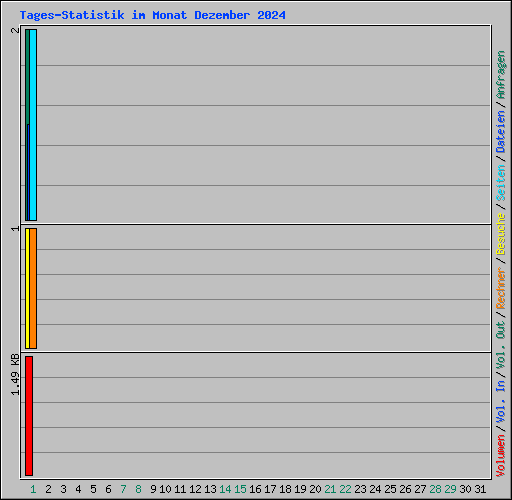Click day label '2' on the x-axis

pos(48,489)
